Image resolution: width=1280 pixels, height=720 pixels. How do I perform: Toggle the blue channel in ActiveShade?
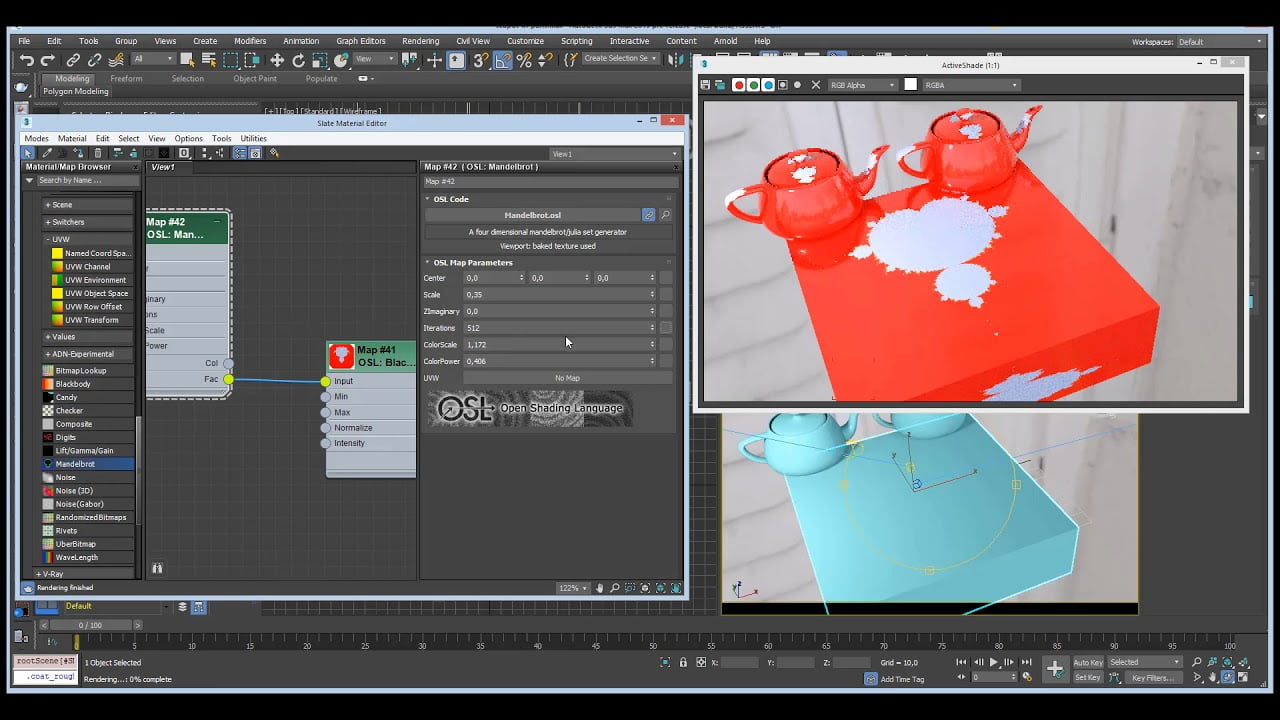[768, 85]
